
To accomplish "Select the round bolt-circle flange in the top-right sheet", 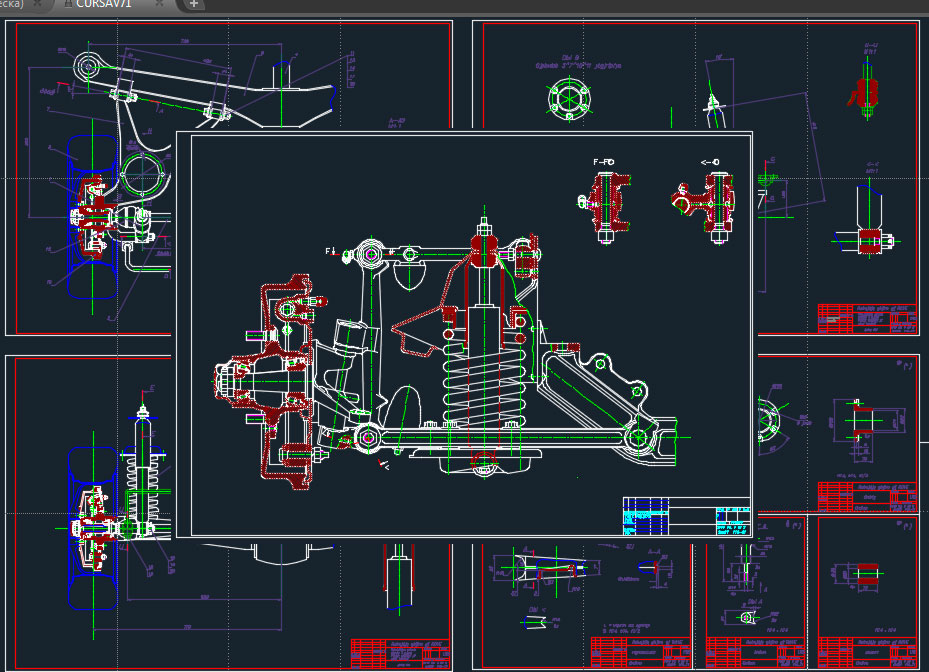I will pos(569,98).
